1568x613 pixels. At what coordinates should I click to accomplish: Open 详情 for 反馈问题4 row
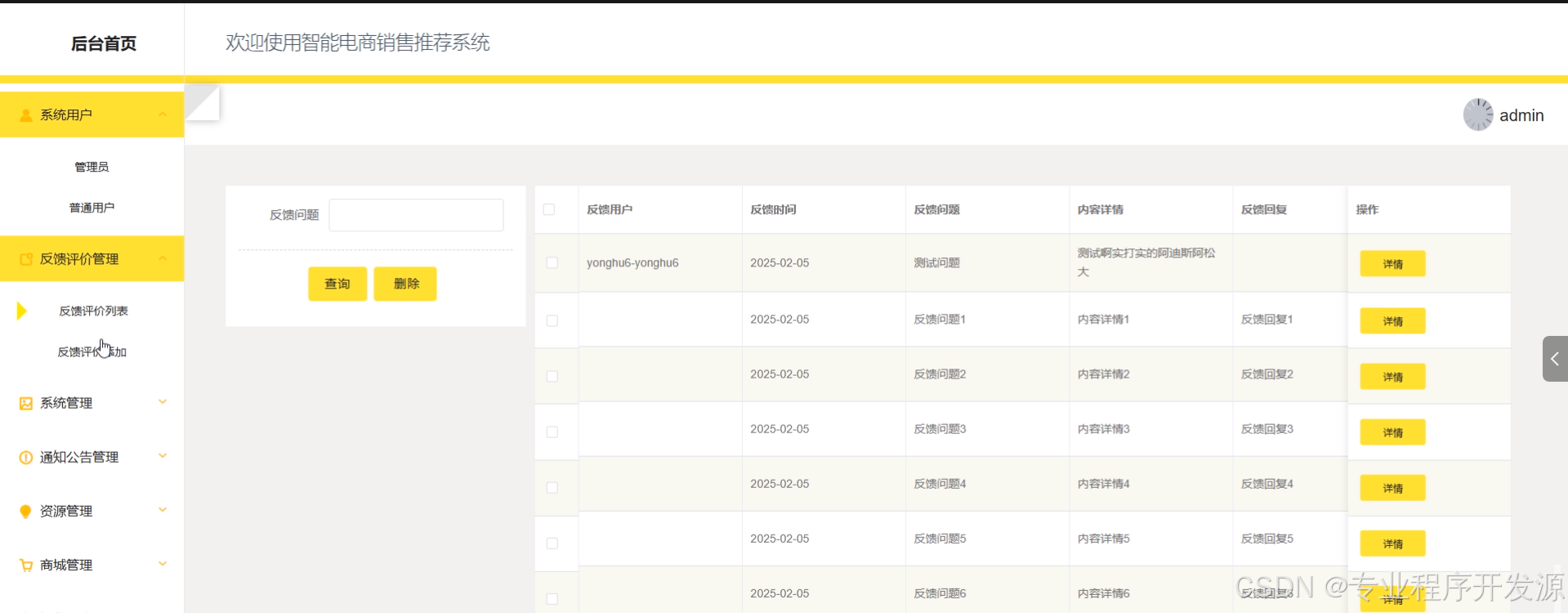pos(1392,488)
